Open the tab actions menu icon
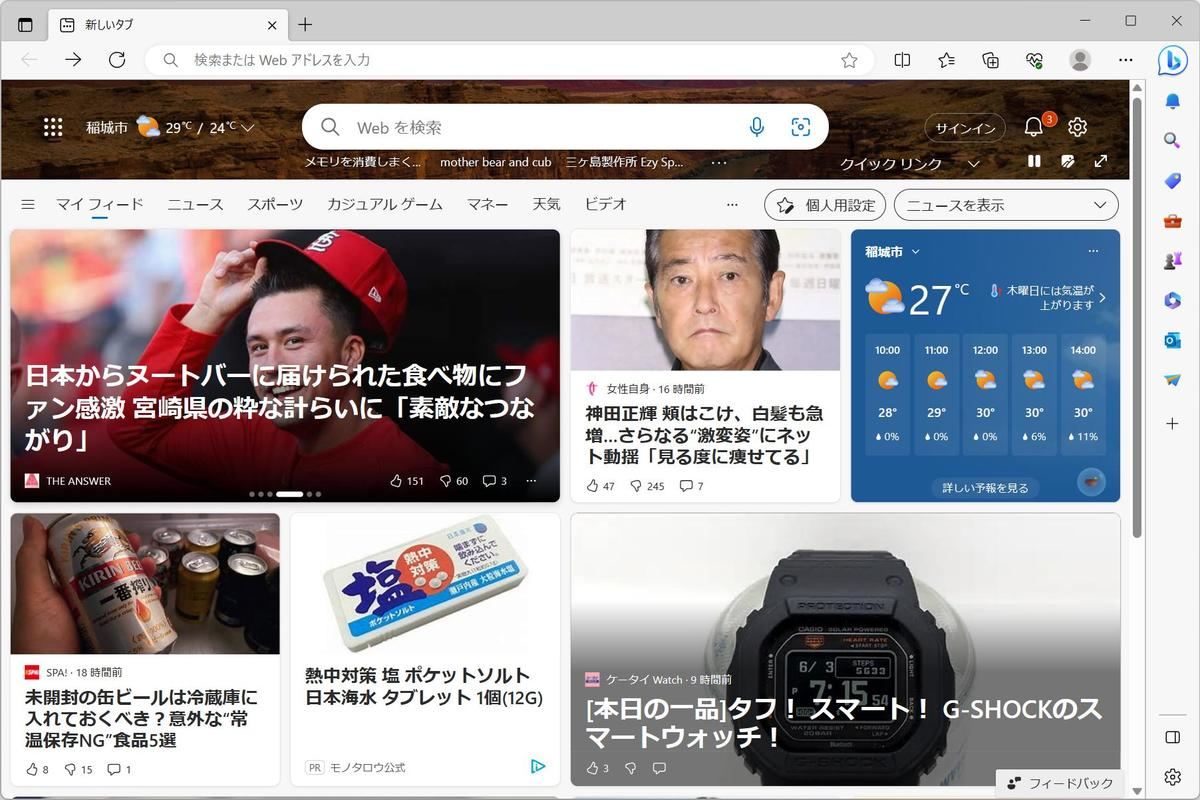 [26, 24]
